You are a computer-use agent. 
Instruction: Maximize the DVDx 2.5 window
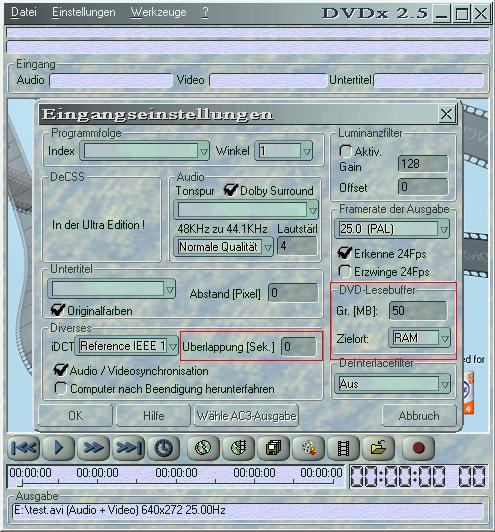[462, 14]
